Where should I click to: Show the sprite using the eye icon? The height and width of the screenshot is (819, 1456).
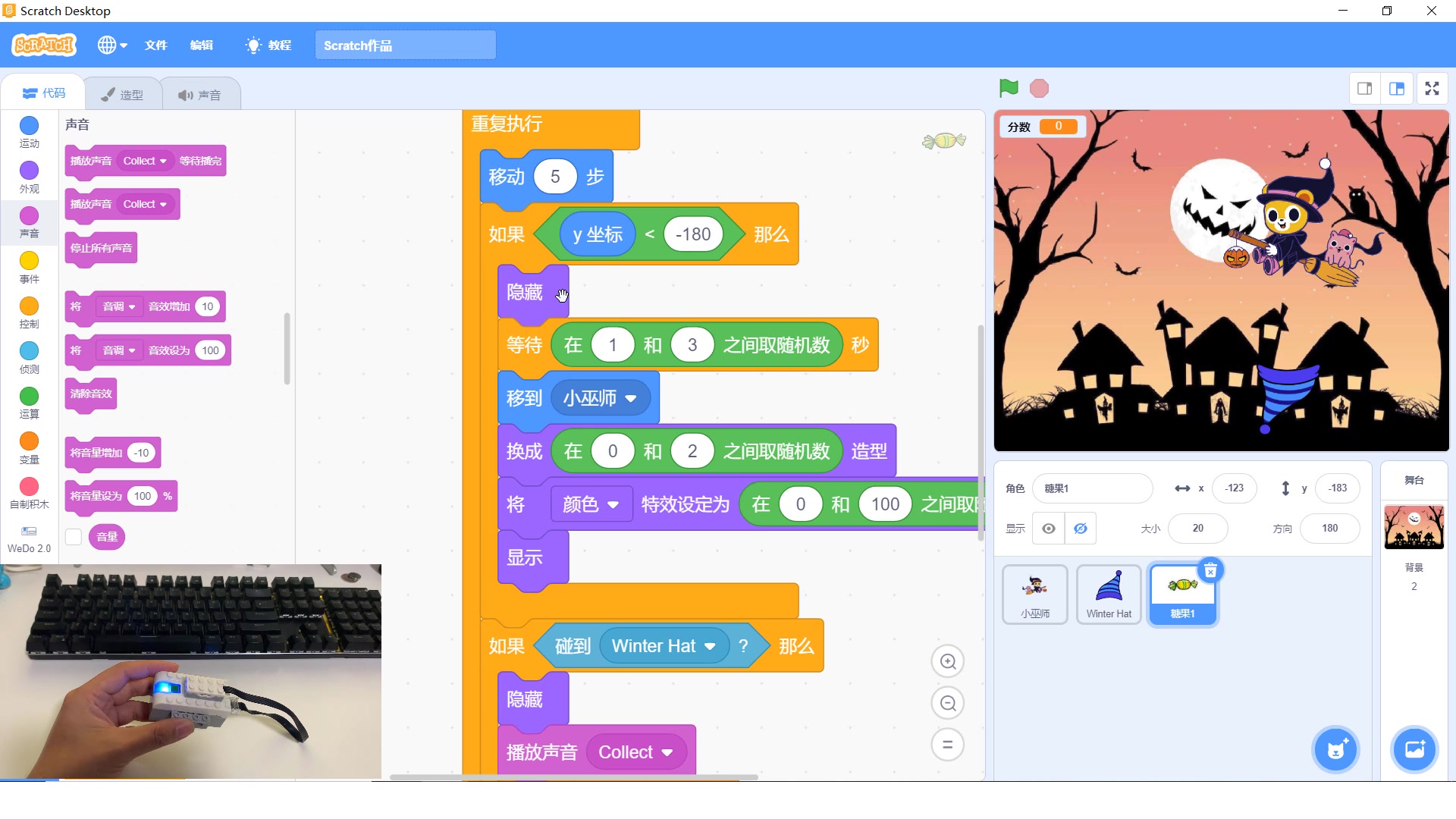coord(1048,529)
